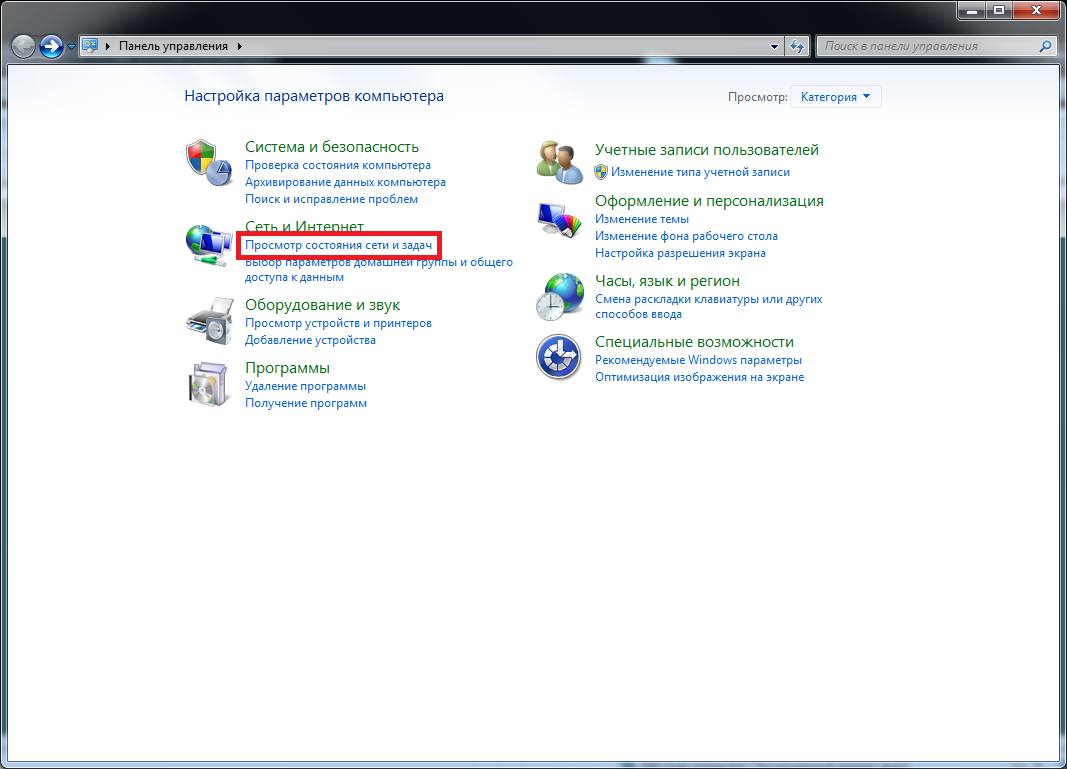Open Настройка разрешения экрана
The image size is (1067, 769).
(x=680, y=253)
